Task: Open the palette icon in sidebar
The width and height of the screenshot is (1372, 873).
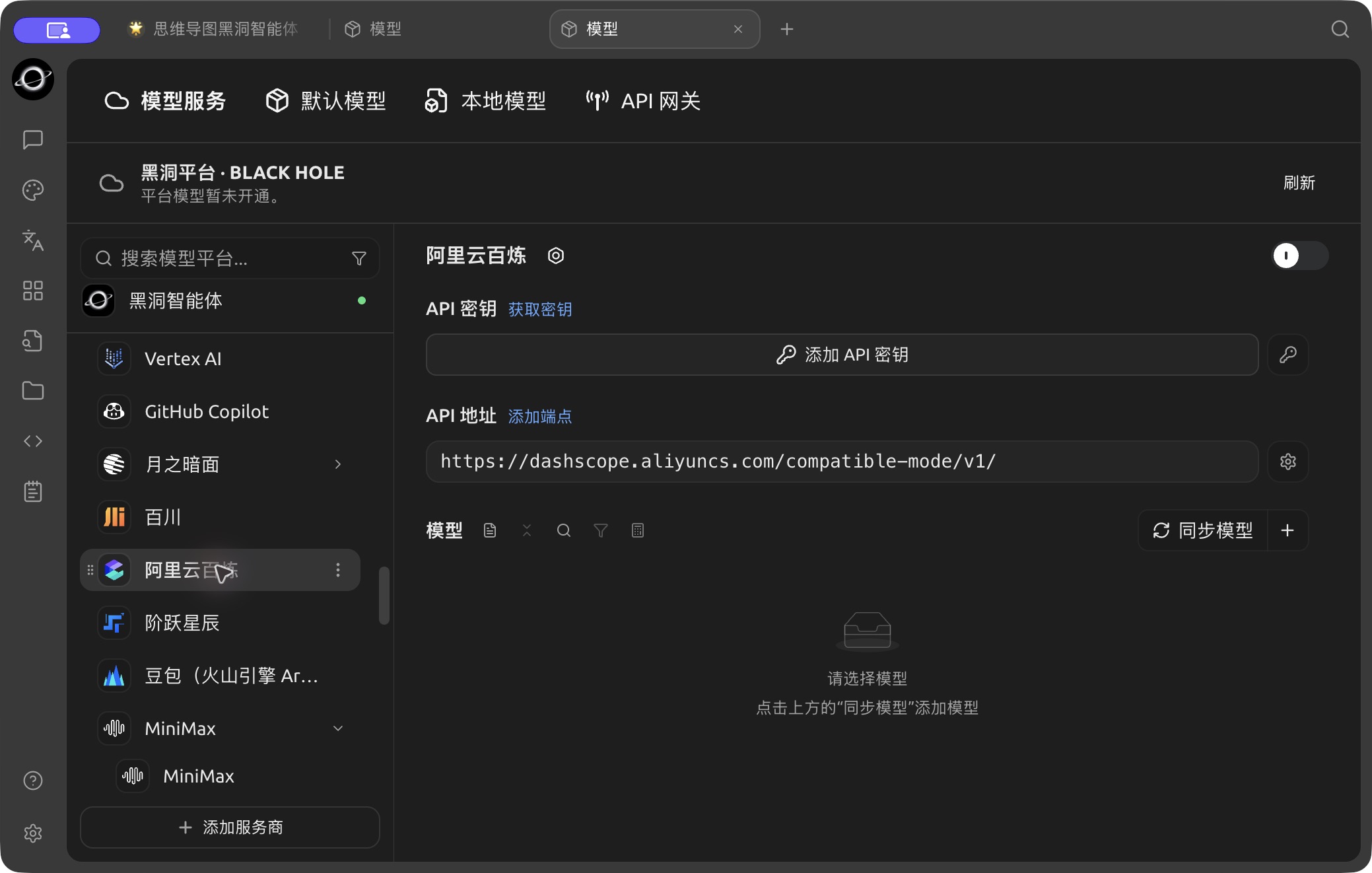Action: (x=33, y=190)
